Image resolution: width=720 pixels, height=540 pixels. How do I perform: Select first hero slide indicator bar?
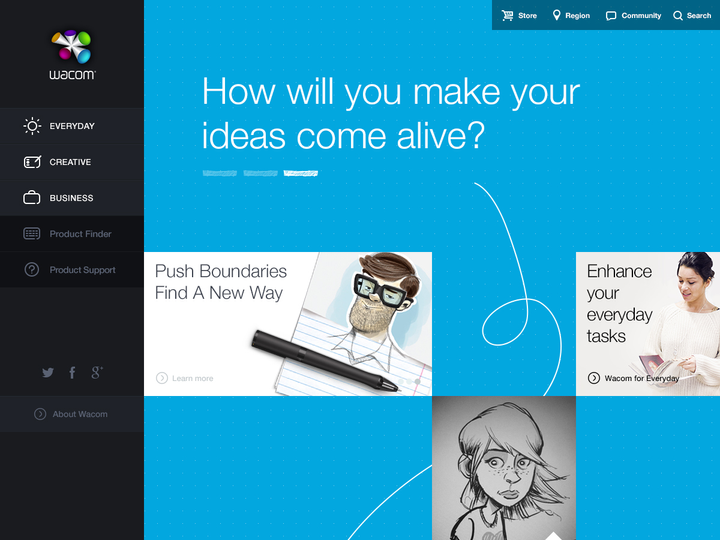coord(220,173)
